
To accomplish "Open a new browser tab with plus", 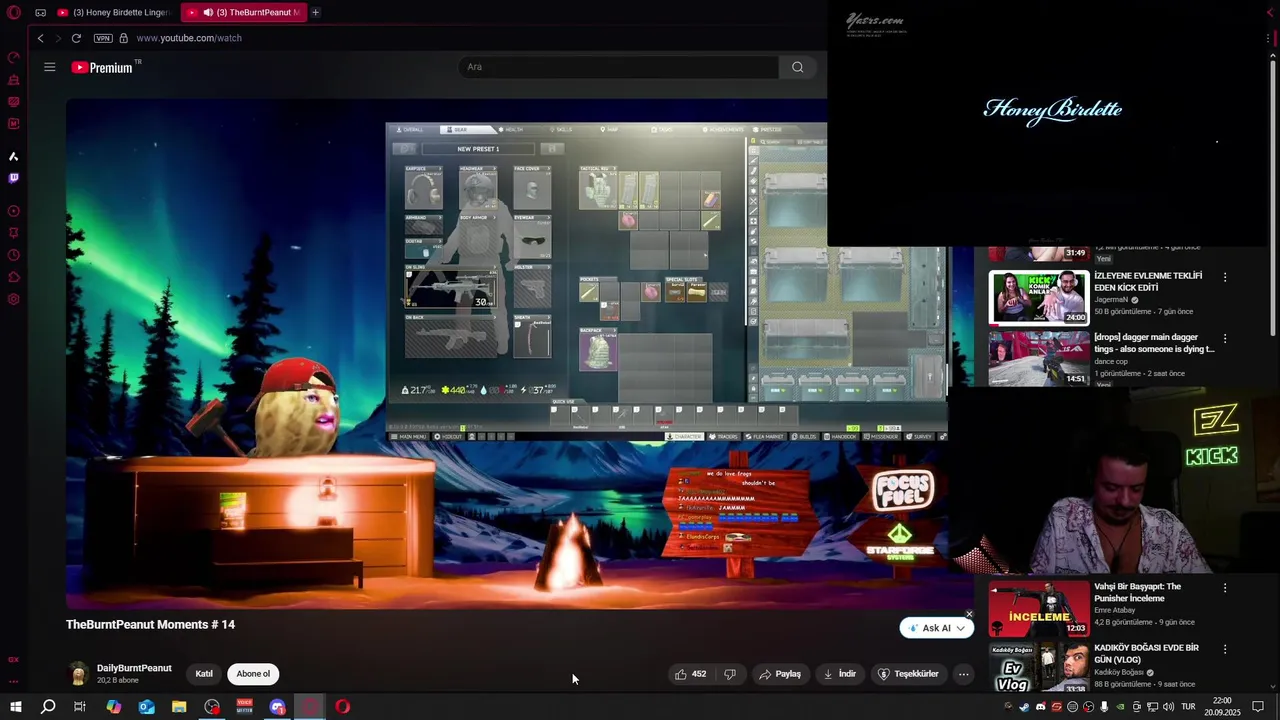I will (x=315, y=13).
